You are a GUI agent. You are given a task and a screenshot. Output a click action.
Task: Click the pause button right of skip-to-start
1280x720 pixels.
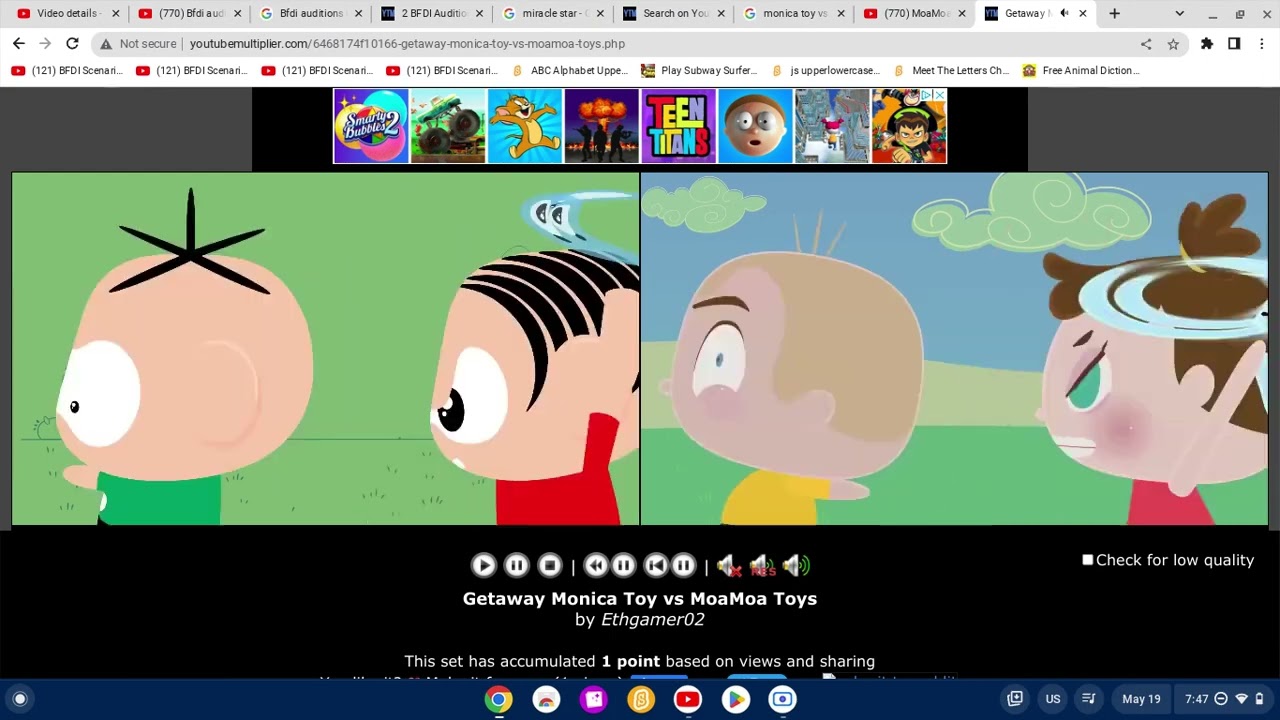(683, 566)
